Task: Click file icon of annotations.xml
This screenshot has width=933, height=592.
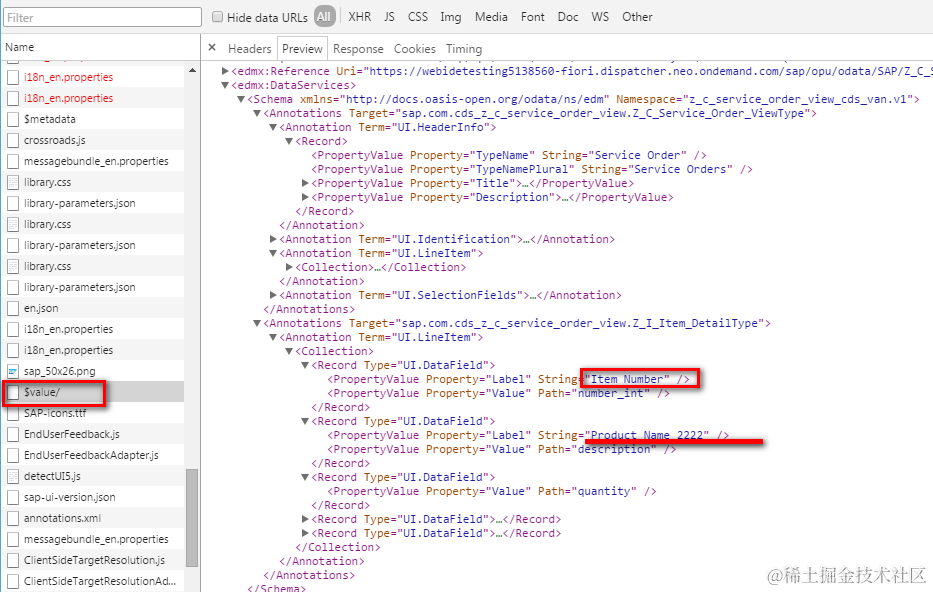Action: click(12, 518)
